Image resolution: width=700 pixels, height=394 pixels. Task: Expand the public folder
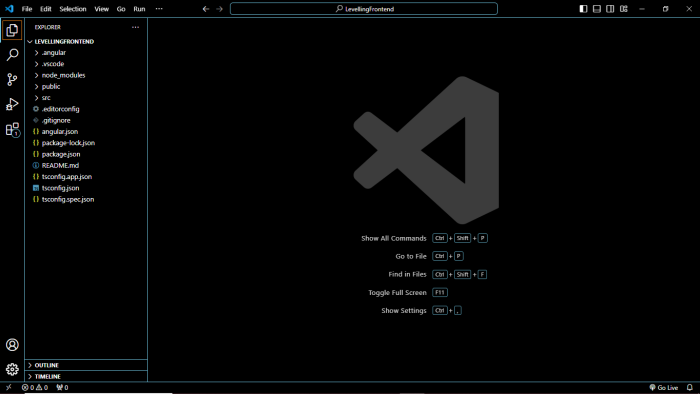pos(86,87)
